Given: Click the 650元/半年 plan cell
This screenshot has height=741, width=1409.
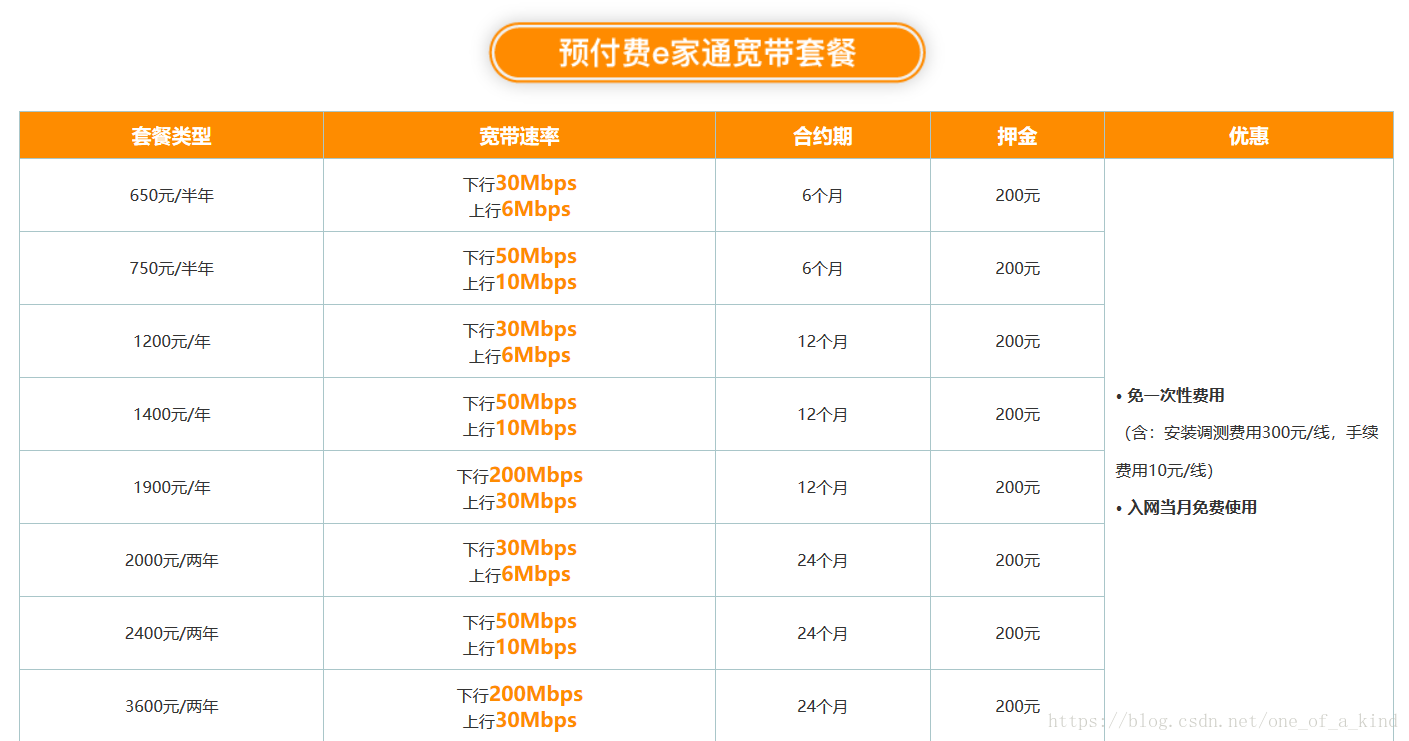Looking at the screenshot, I should (x=170, y=195).
